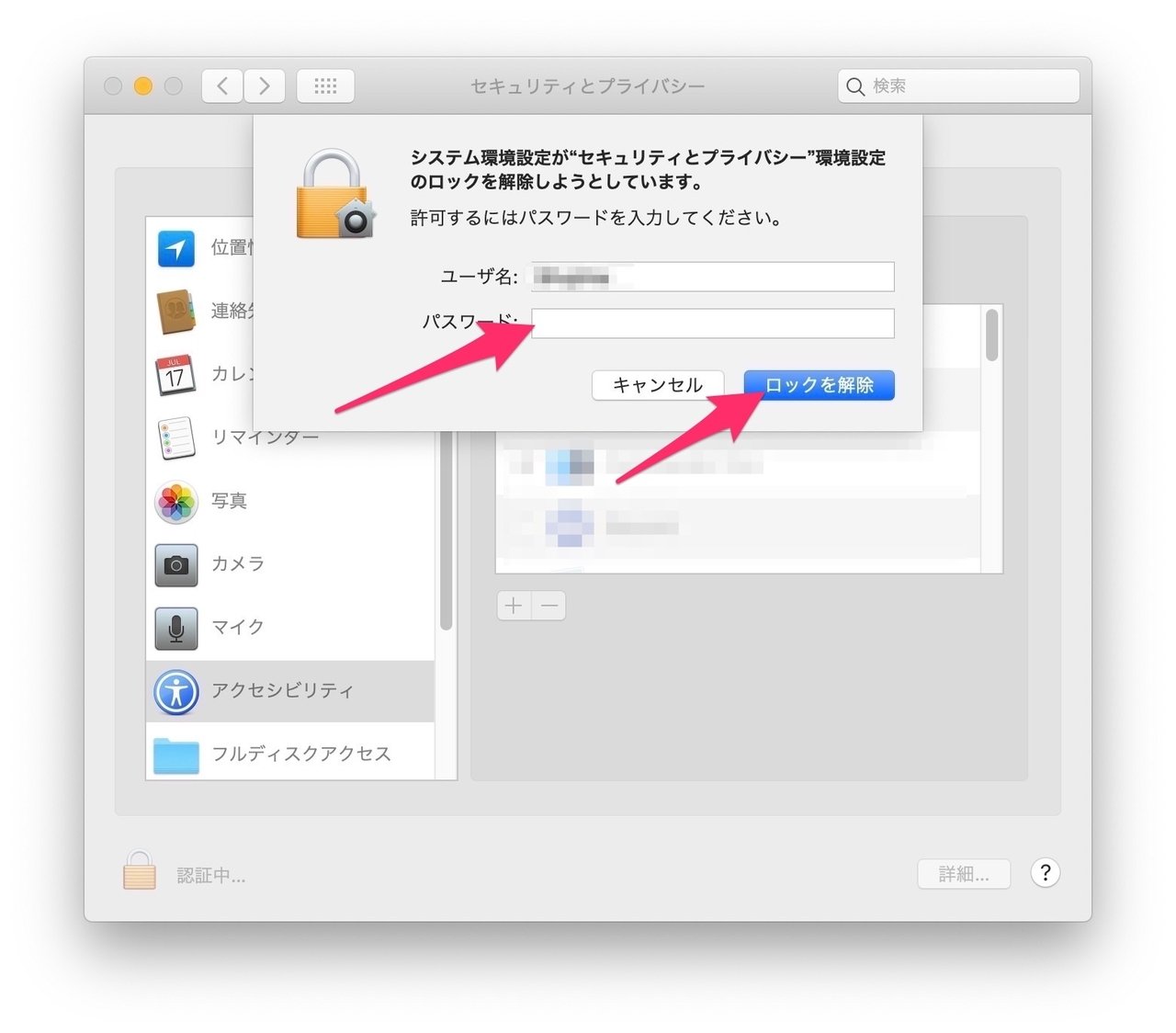
Task: Go forward with the right chevron button
Action: 265,85
